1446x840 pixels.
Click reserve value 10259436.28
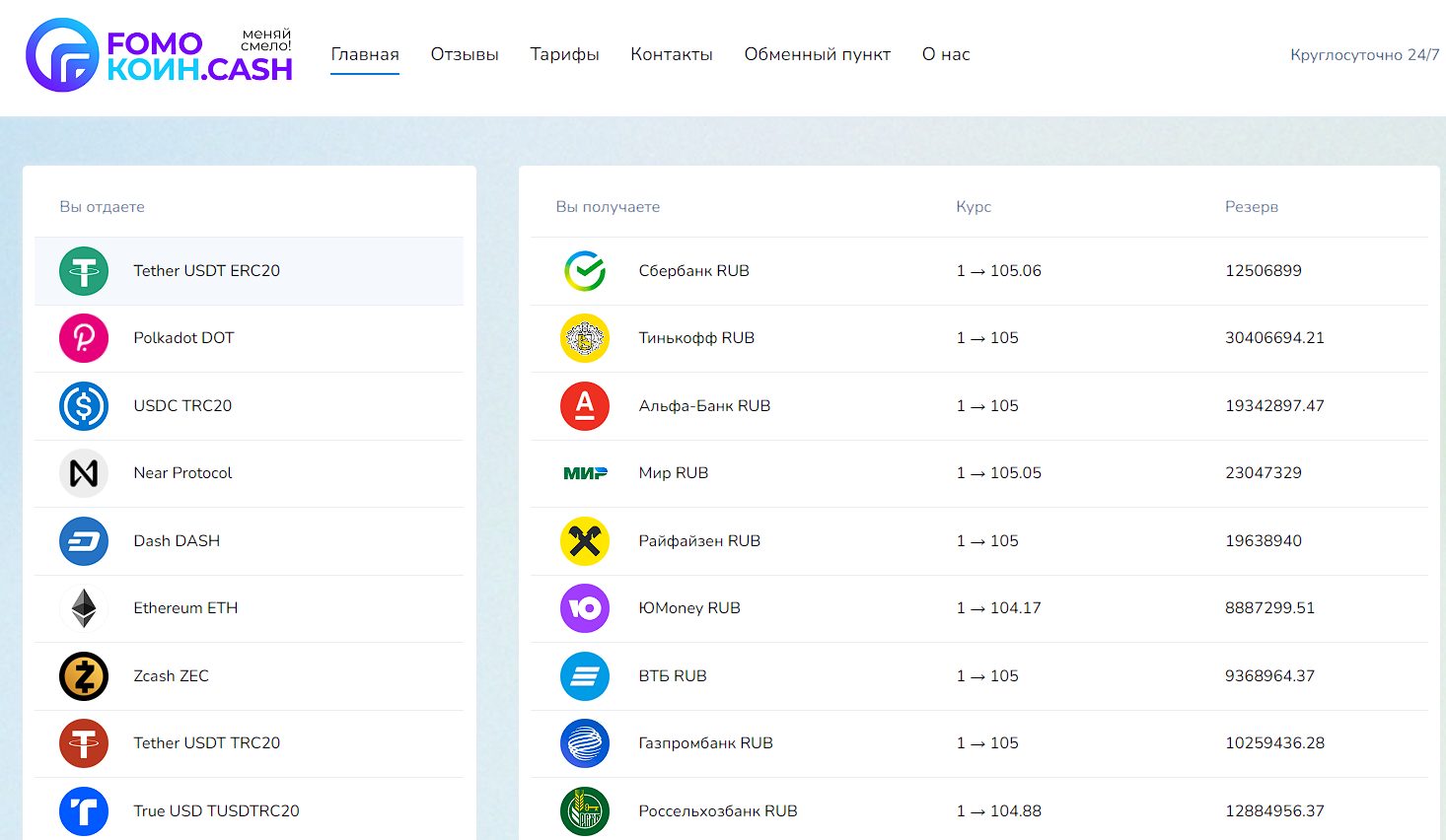click(x=1274, y=743)
